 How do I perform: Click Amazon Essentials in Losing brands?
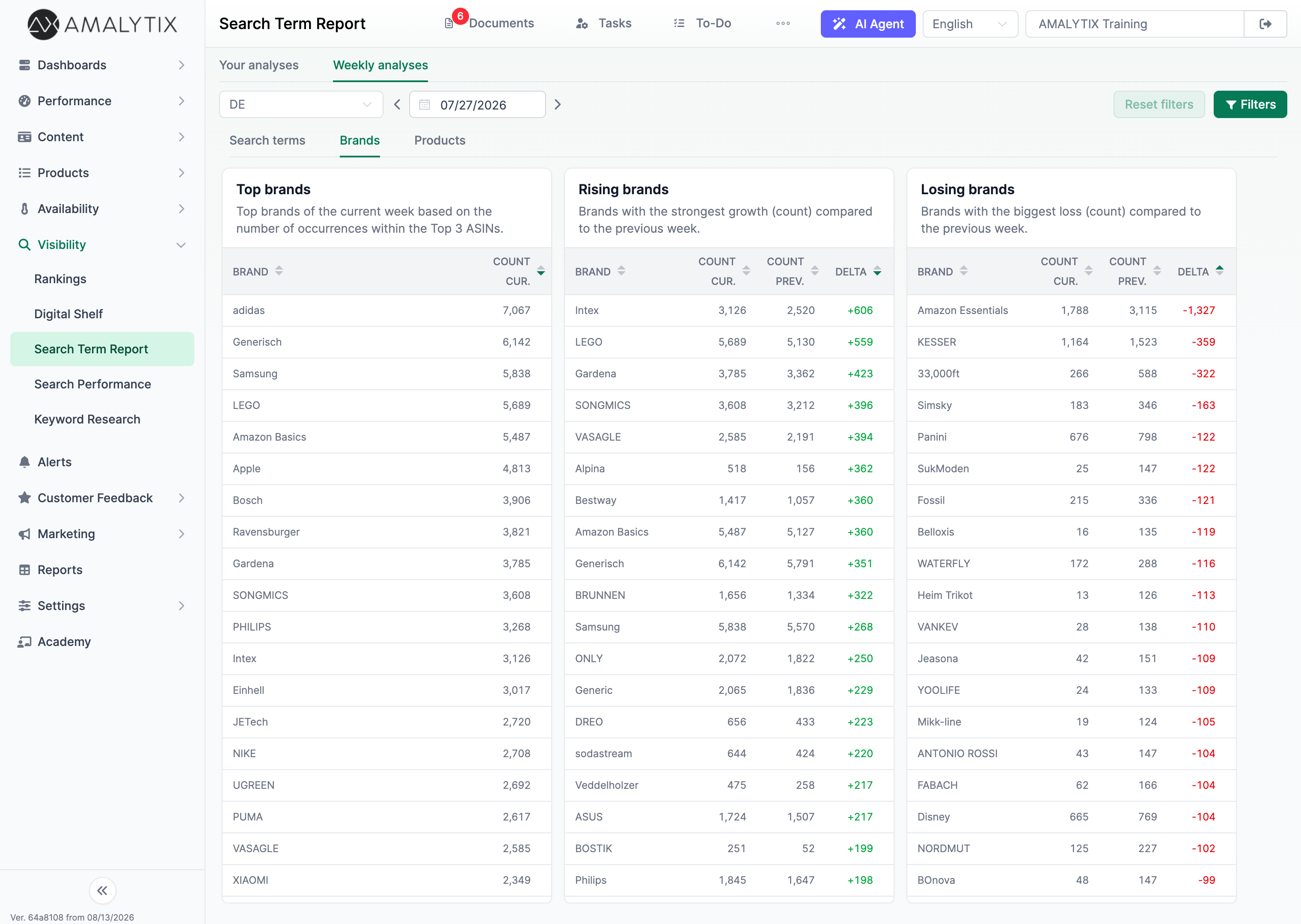962,310
